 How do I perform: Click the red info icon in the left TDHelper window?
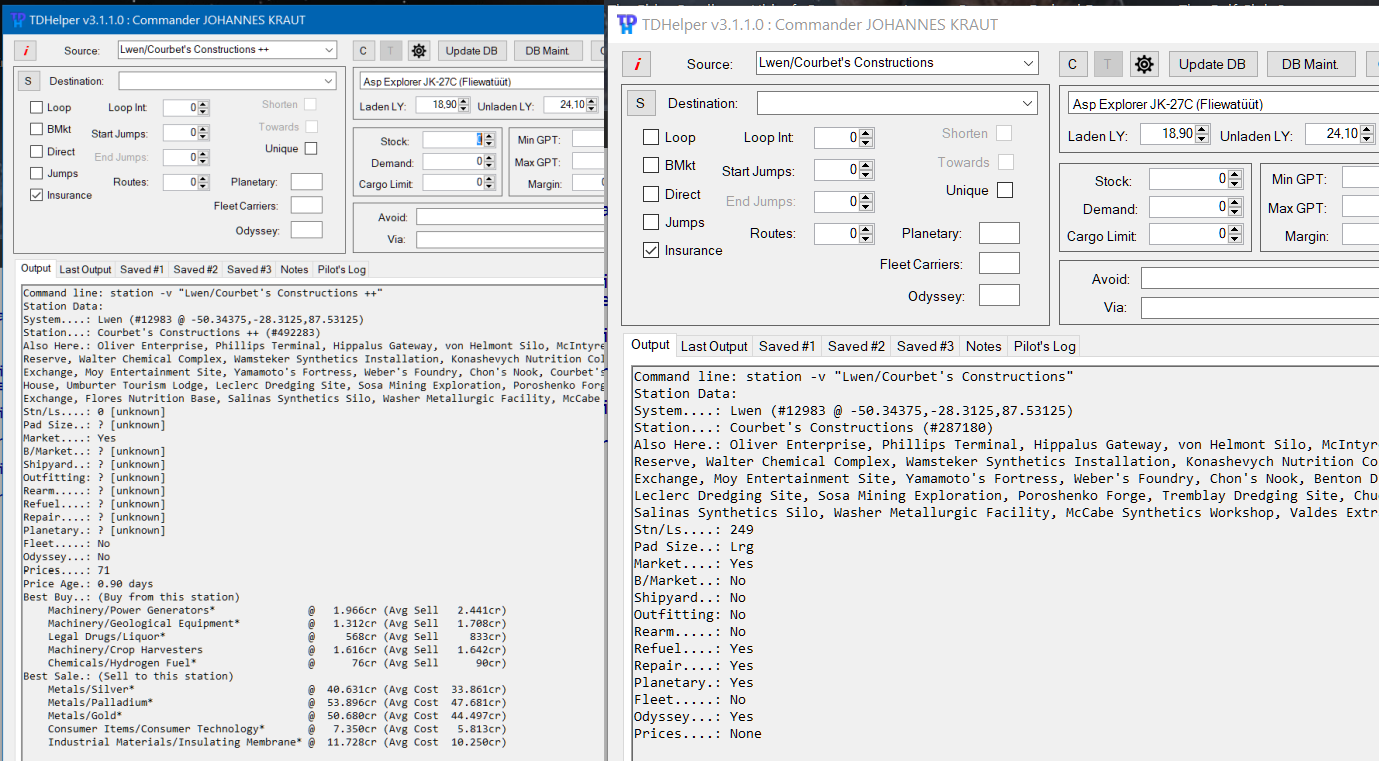[x=26, y=50]
